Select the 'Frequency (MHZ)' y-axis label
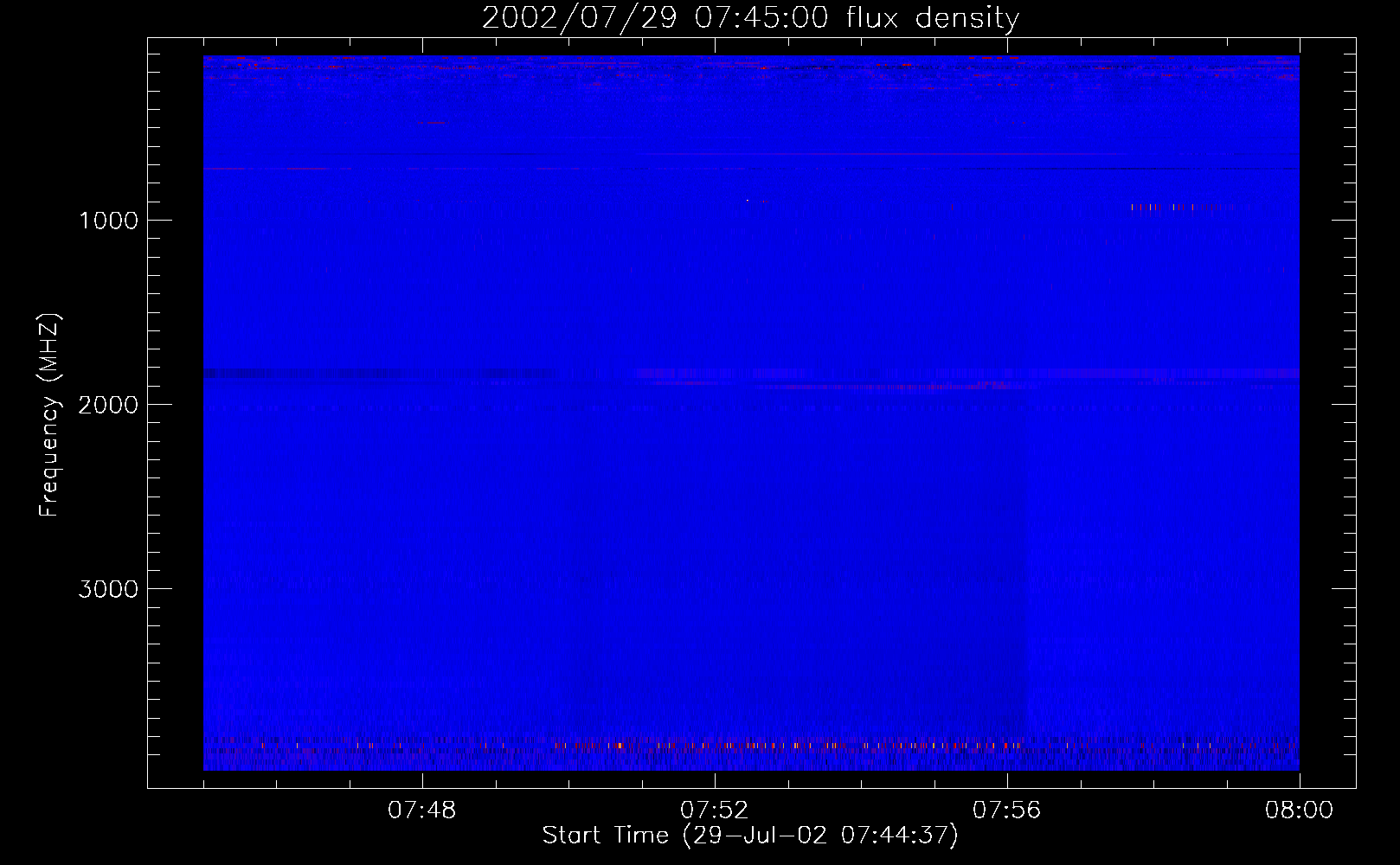 pyautogui.click(x=50, y=415)
